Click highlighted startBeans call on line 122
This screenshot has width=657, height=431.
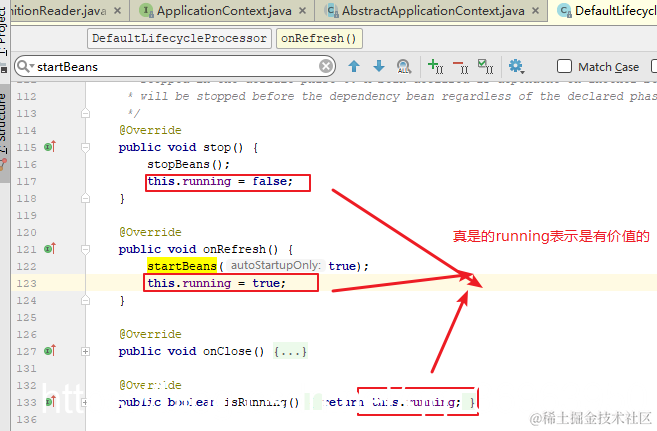pos(182,266)
